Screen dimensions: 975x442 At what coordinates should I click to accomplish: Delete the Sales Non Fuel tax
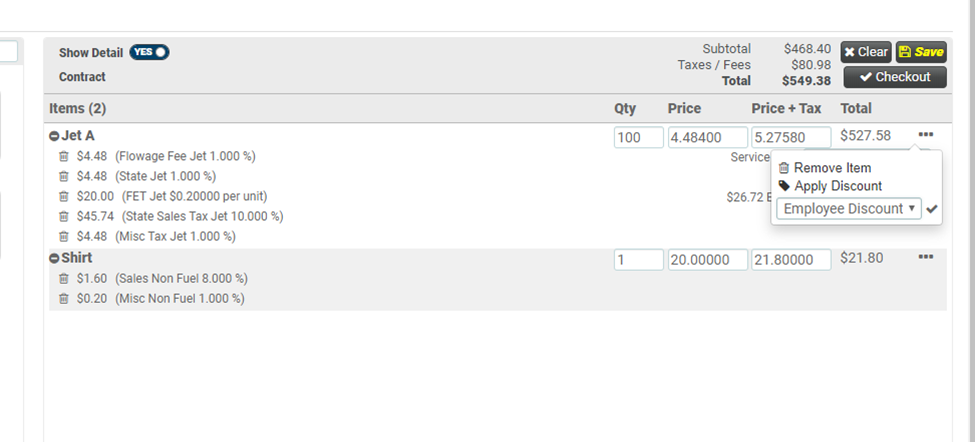pyautogui.click(x=64, y=278)
